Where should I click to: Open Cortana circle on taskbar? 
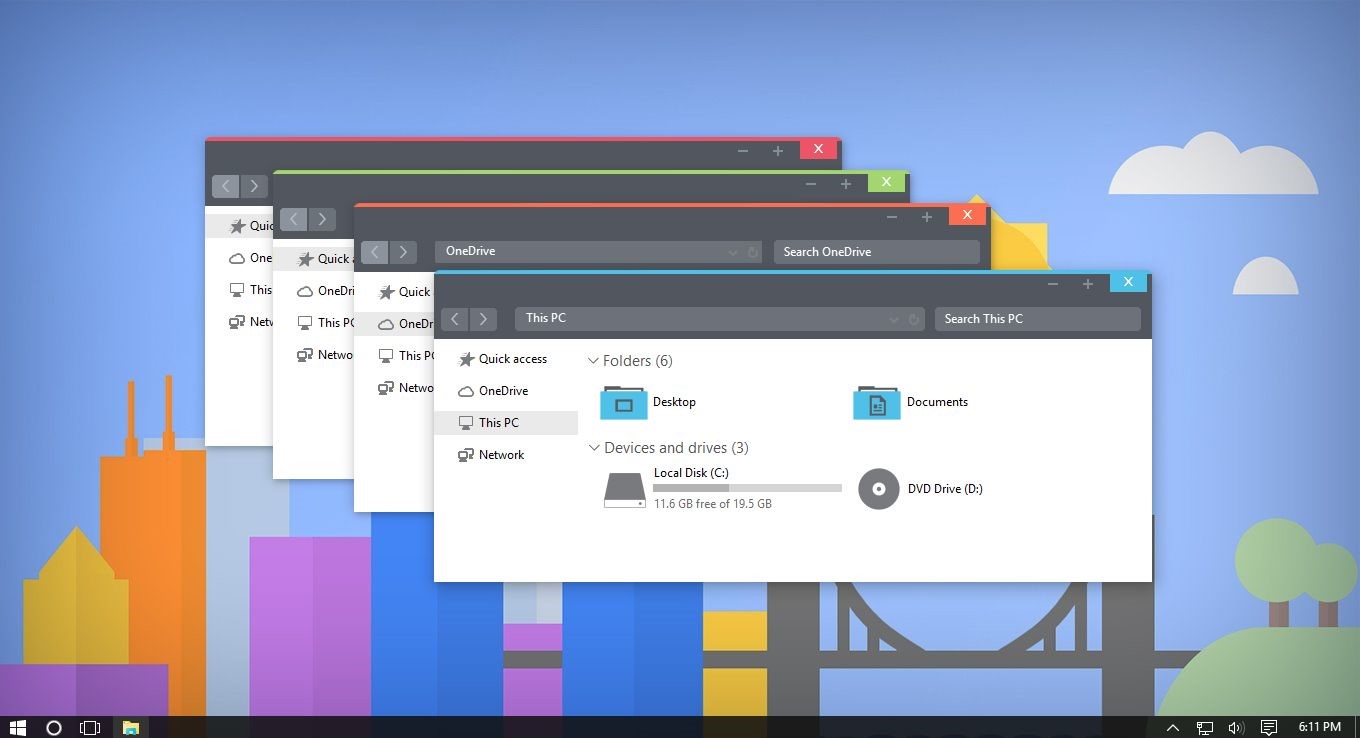pyautogui.click(x=54, y=727)
